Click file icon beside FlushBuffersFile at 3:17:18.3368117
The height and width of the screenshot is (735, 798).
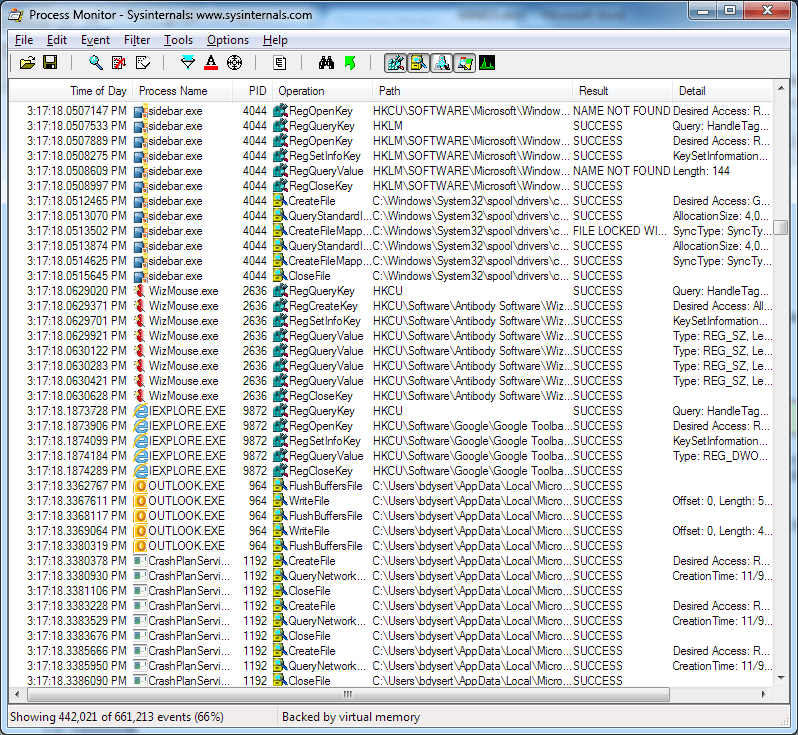point(280,516)
